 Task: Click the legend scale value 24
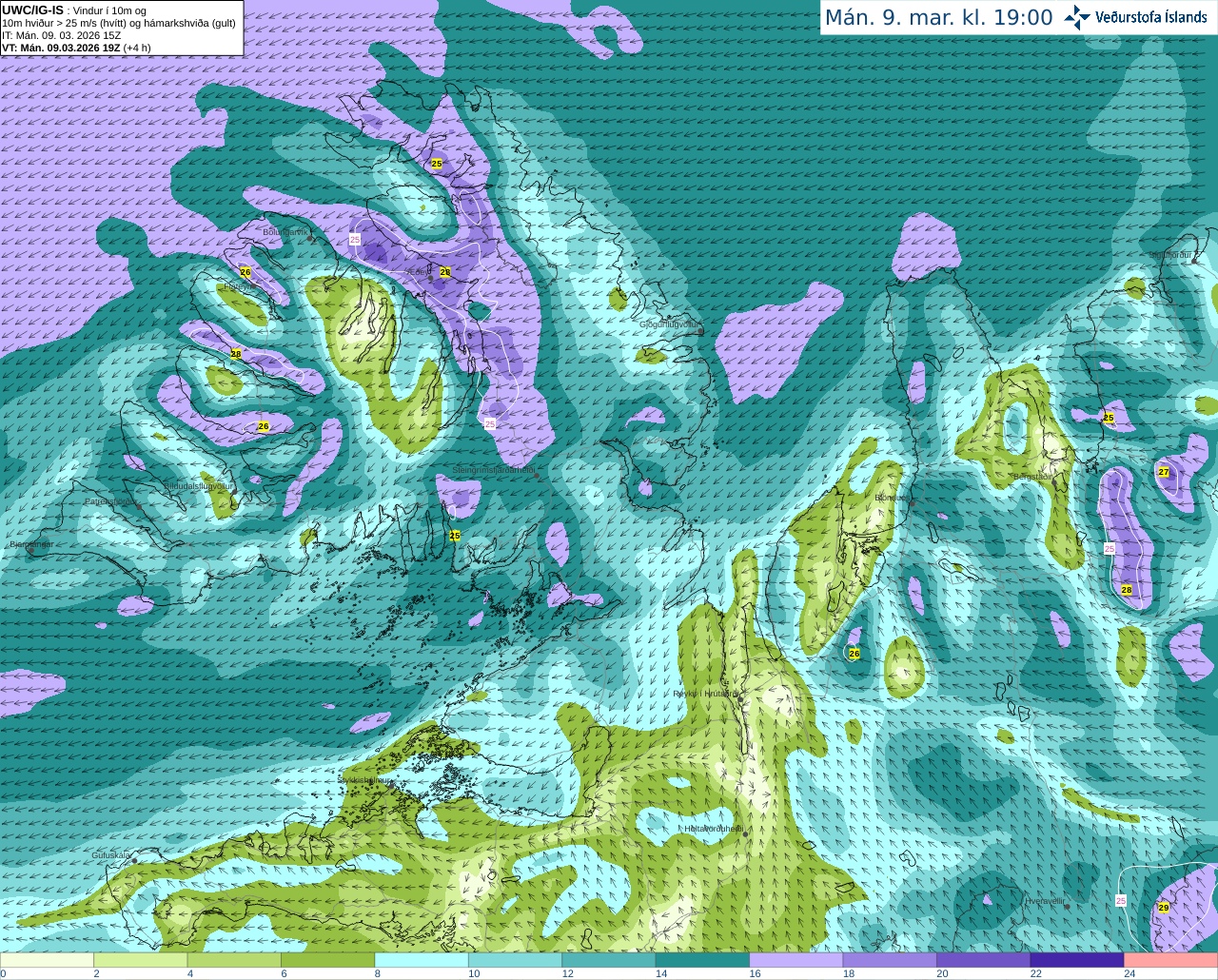tap(1130, 973)
